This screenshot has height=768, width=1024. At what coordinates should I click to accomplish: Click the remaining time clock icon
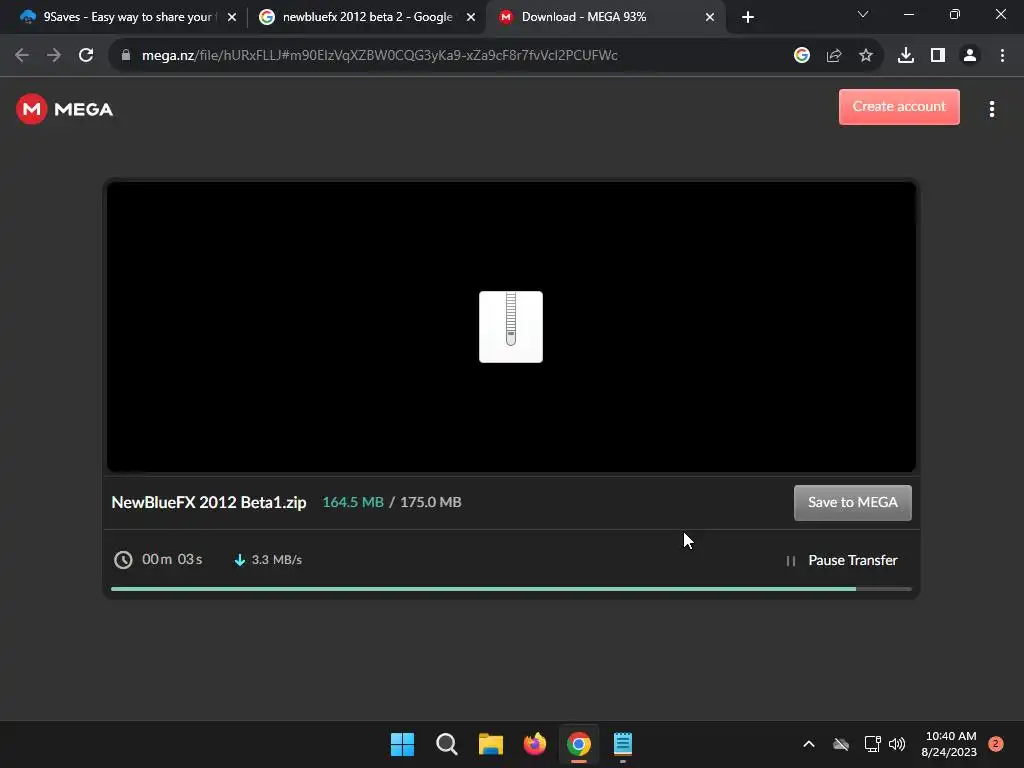pyautogui.click(x=123, y=560)
